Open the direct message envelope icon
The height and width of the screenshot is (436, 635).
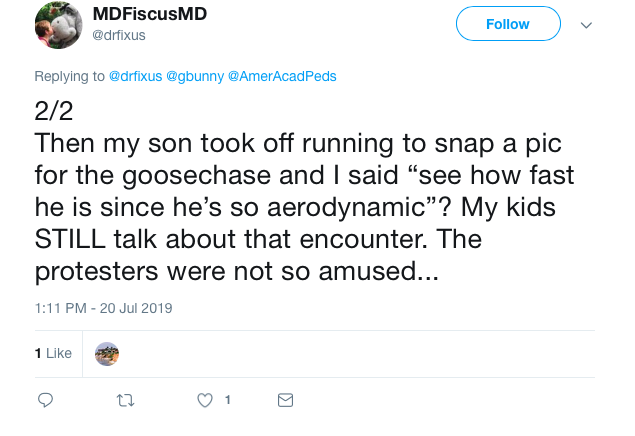coord(285,400)
